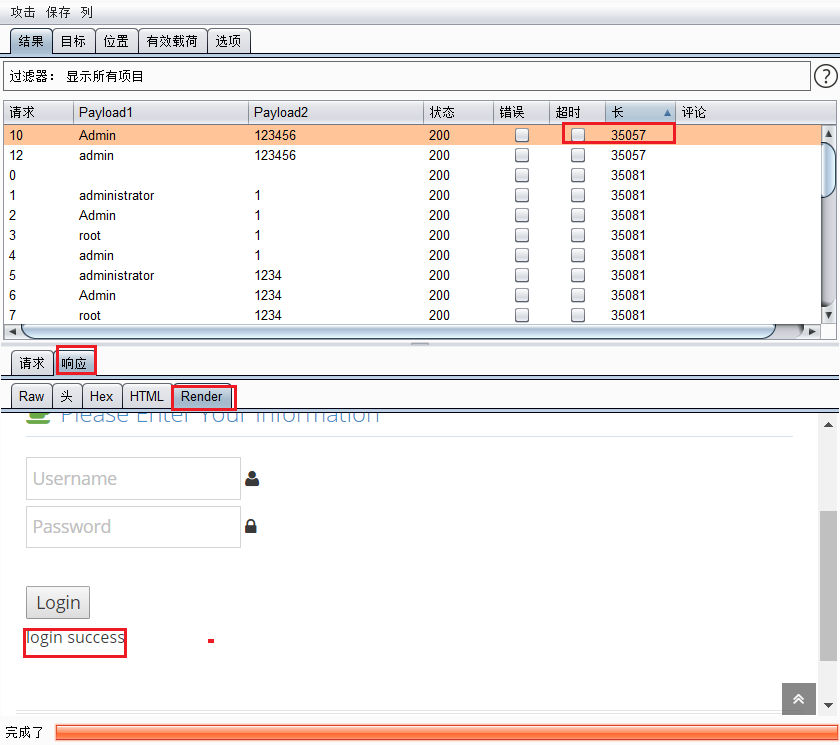Select the Render view tab
This screenshot has width=840, height=745.
click(201, 396)
